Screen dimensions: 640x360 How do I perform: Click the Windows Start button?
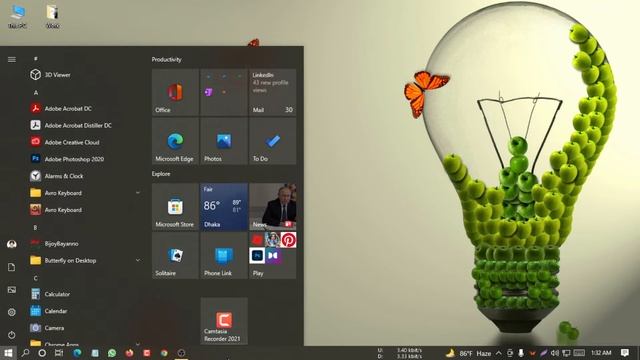[8, 353]
